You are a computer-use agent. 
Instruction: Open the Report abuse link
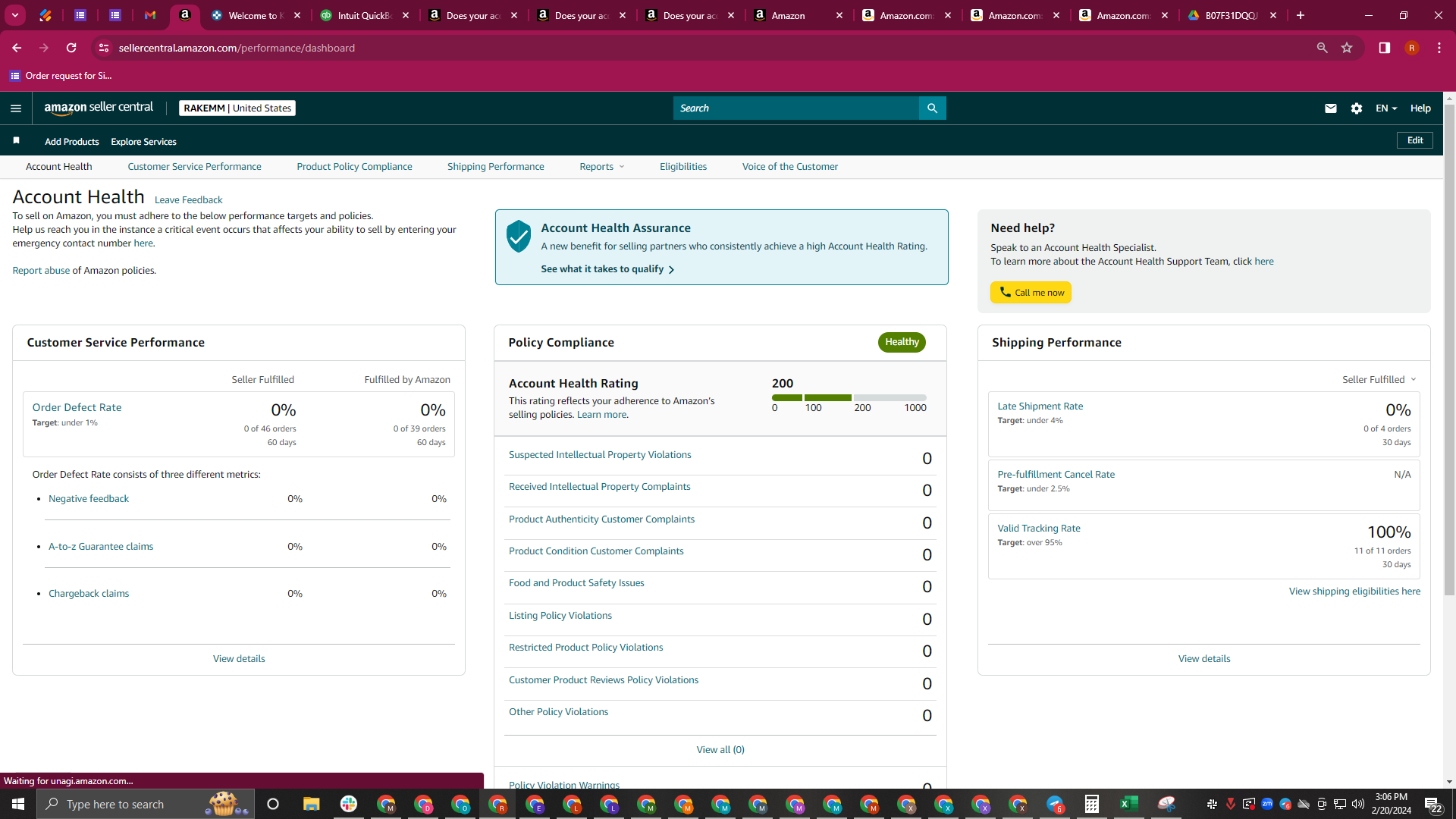[x=41, y=271]
